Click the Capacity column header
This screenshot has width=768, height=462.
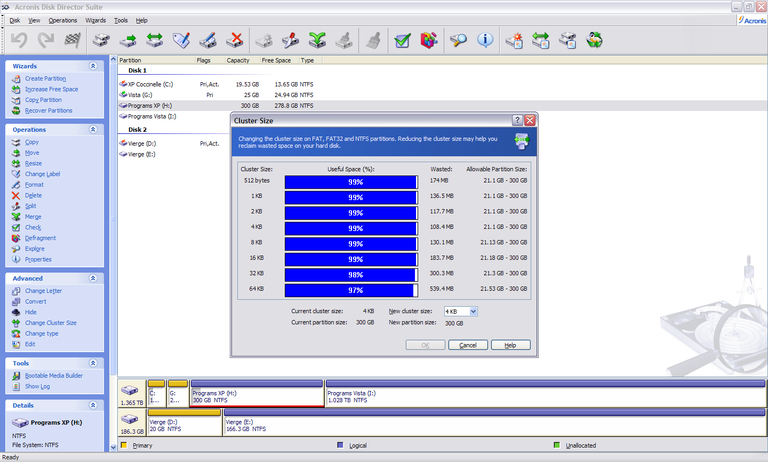click(238, 60)
